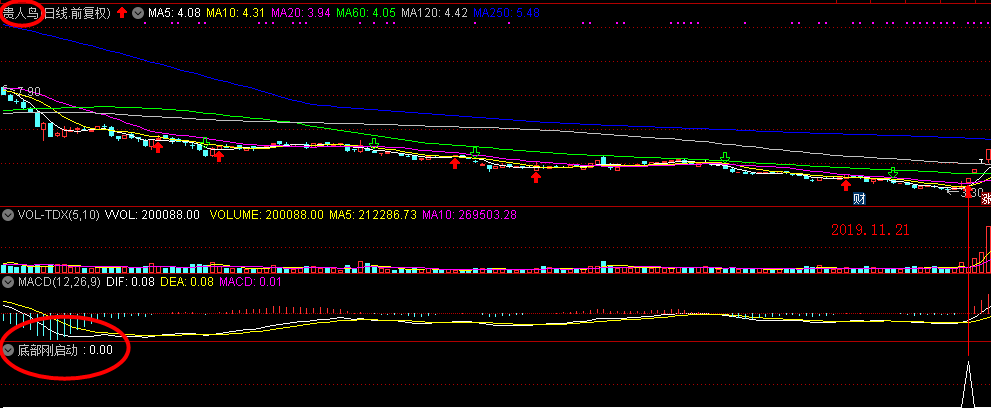Open the round dropdown before MA5: 4.08
Screen dimensions: 991x408
click(x=137, y=12)
